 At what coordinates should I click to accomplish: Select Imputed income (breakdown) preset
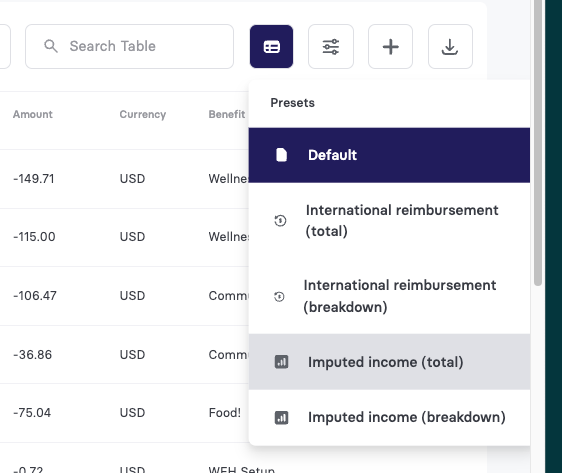click(x=389, y=417)
